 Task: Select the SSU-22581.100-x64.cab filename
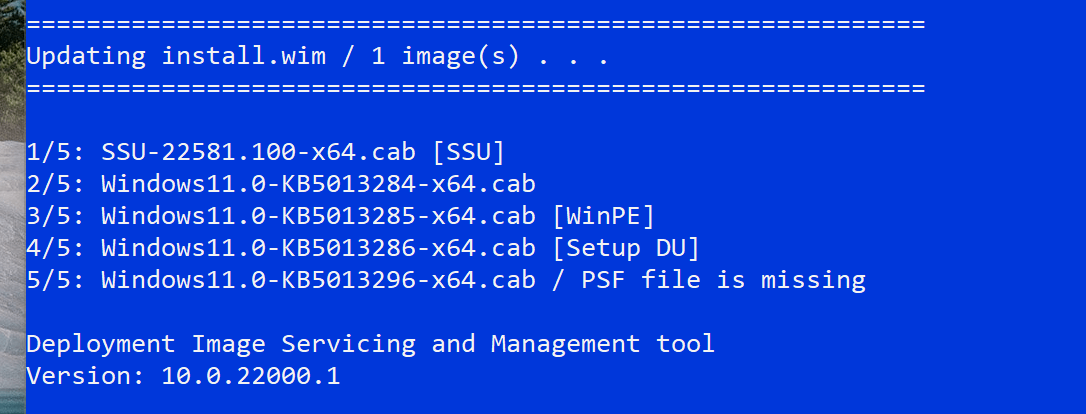[x=258, y=152]
